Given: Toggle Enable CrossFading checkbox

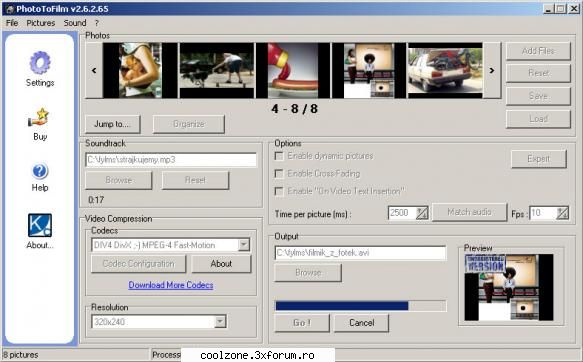Looking at the screenshot, I should pyautogui.click(x=278, y=174).
